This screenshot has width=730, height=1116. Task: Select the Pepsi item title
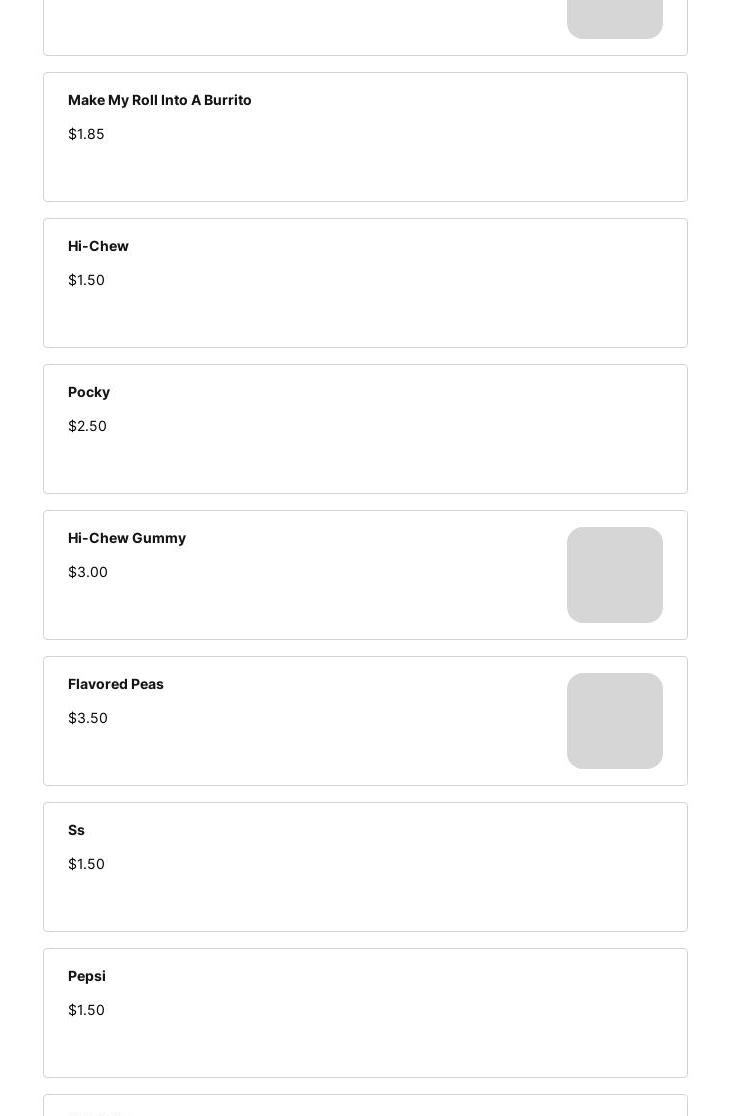pos(87,976)
